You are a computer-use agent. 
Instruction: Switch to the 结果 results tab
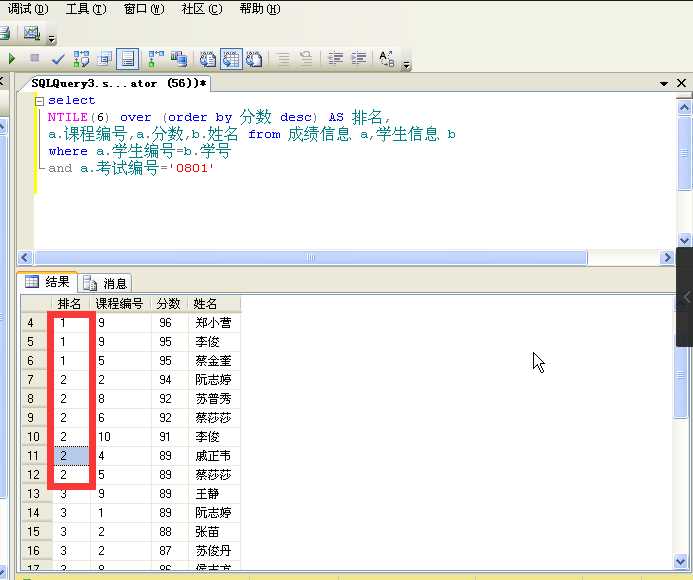[47, 282]
